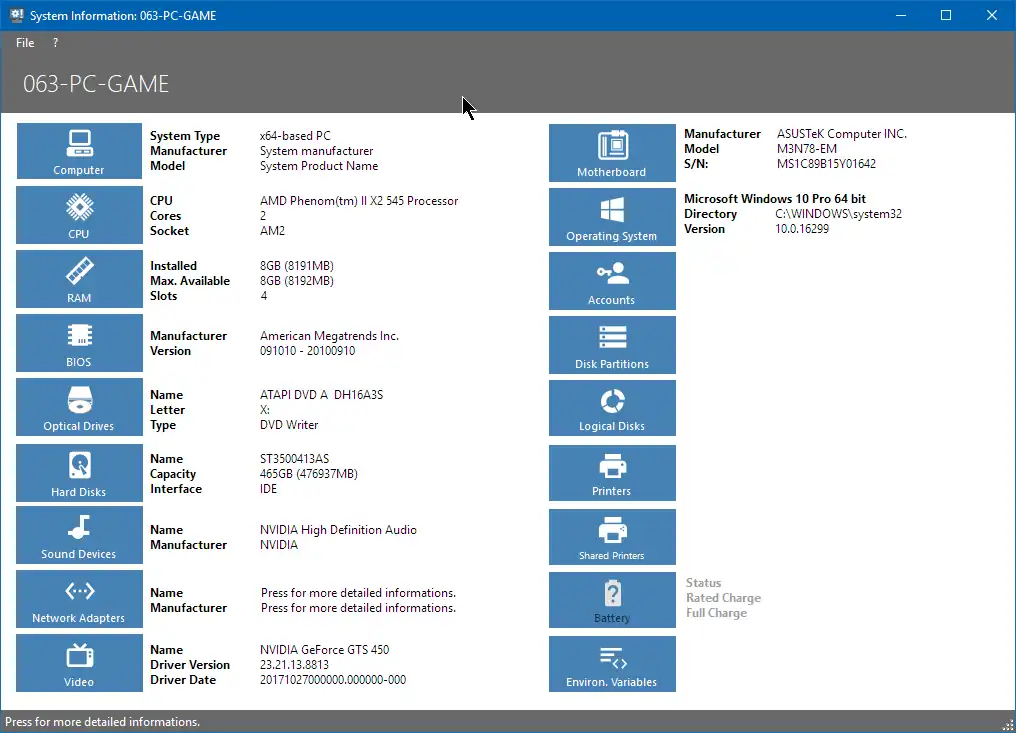The width and height of the screenshot is (1016, 733).
Task: Open the RAM details tile
Action: click(x=79, y=279)
